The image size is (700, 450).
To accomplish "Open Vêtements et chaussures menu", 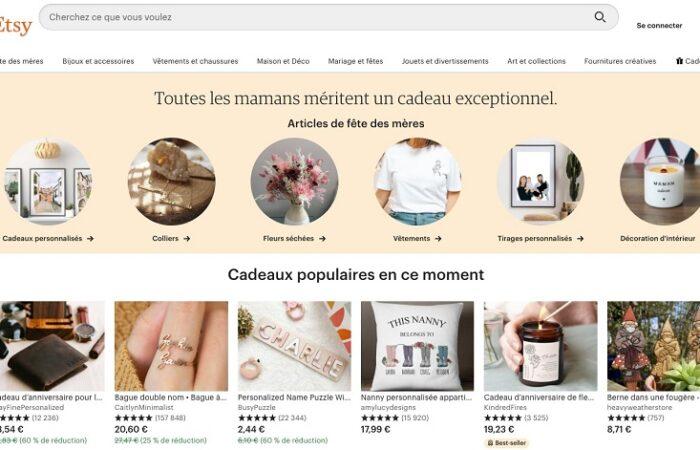I will 195,61.
